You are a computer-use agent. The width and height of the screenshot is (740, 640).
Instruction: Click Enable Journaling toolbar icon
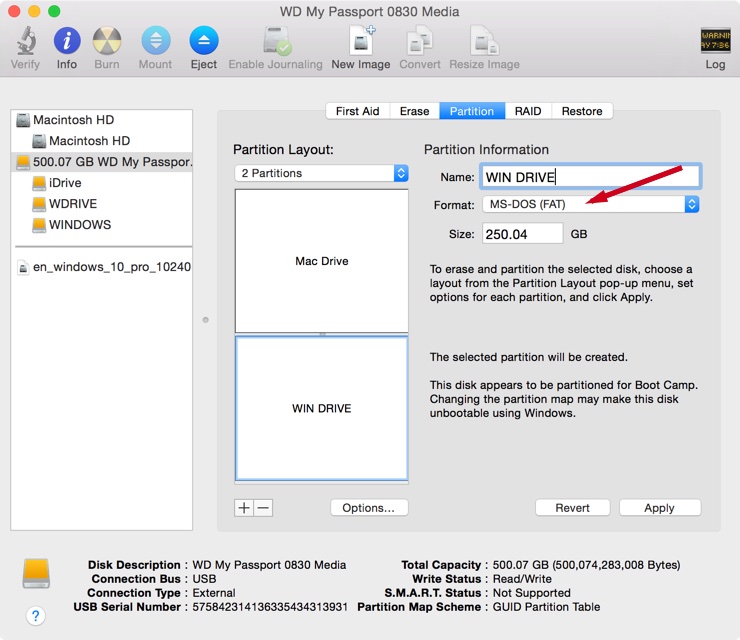click(277, 41)
